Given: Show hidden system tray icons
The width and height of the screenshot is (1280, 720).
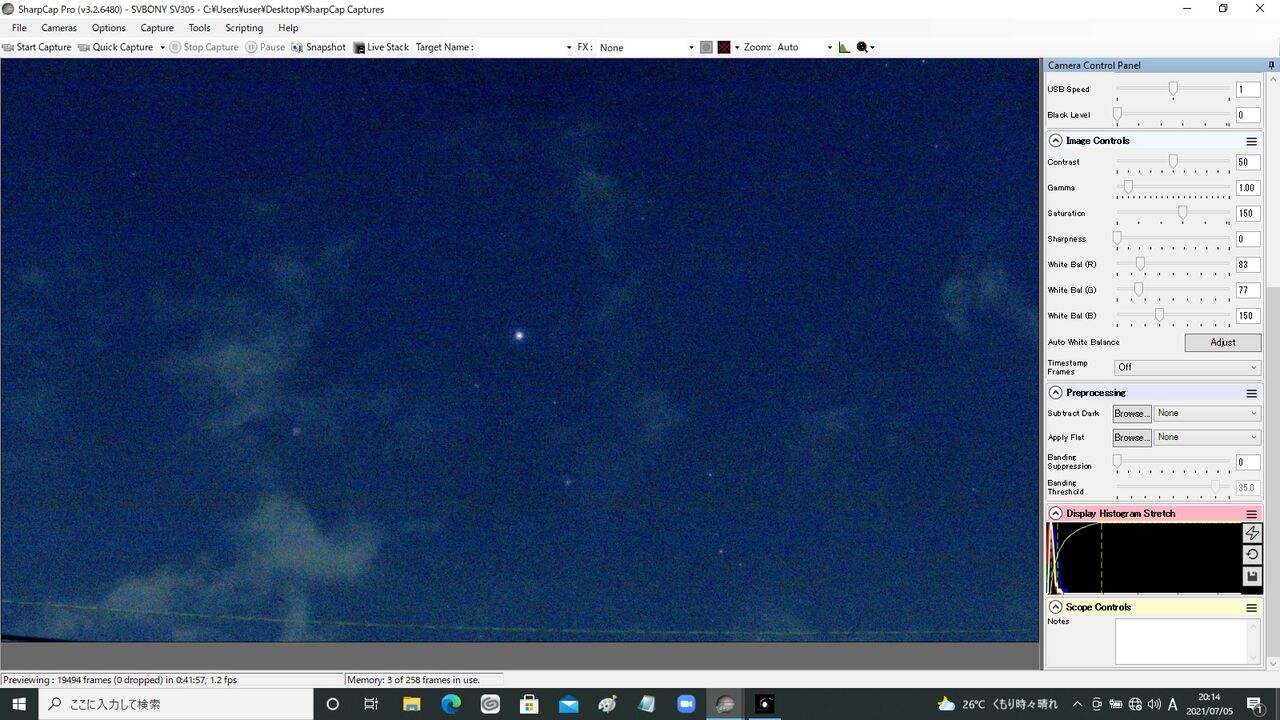Looking at the screenshot, I should point(1077,704).
